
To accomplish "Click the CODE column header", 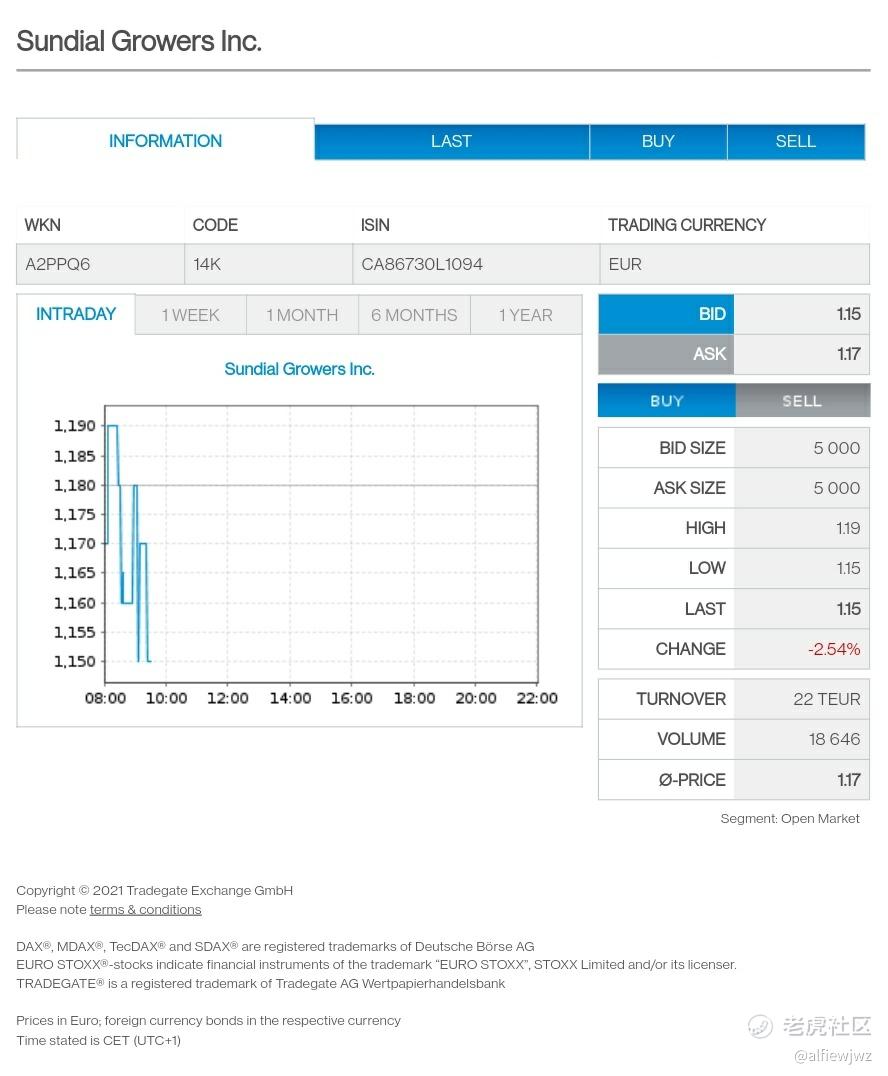I will [x=215, y=225].
